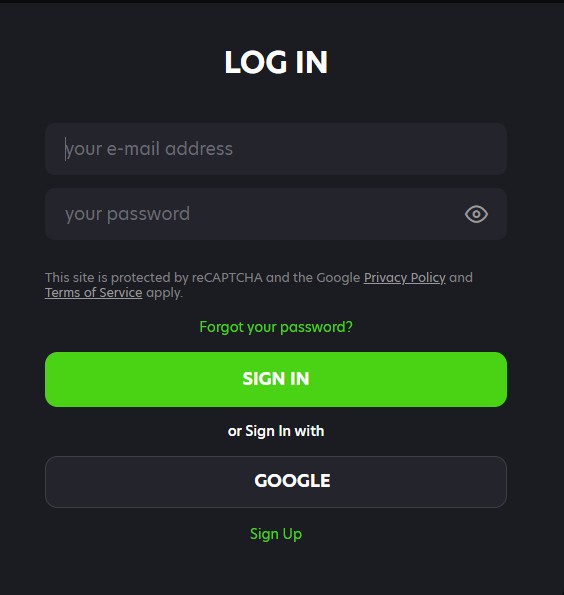Choose Google as the sign-in provider
The width and height of the screenshot is (564, 595).
pyautogui.click(x=276, y=482)
